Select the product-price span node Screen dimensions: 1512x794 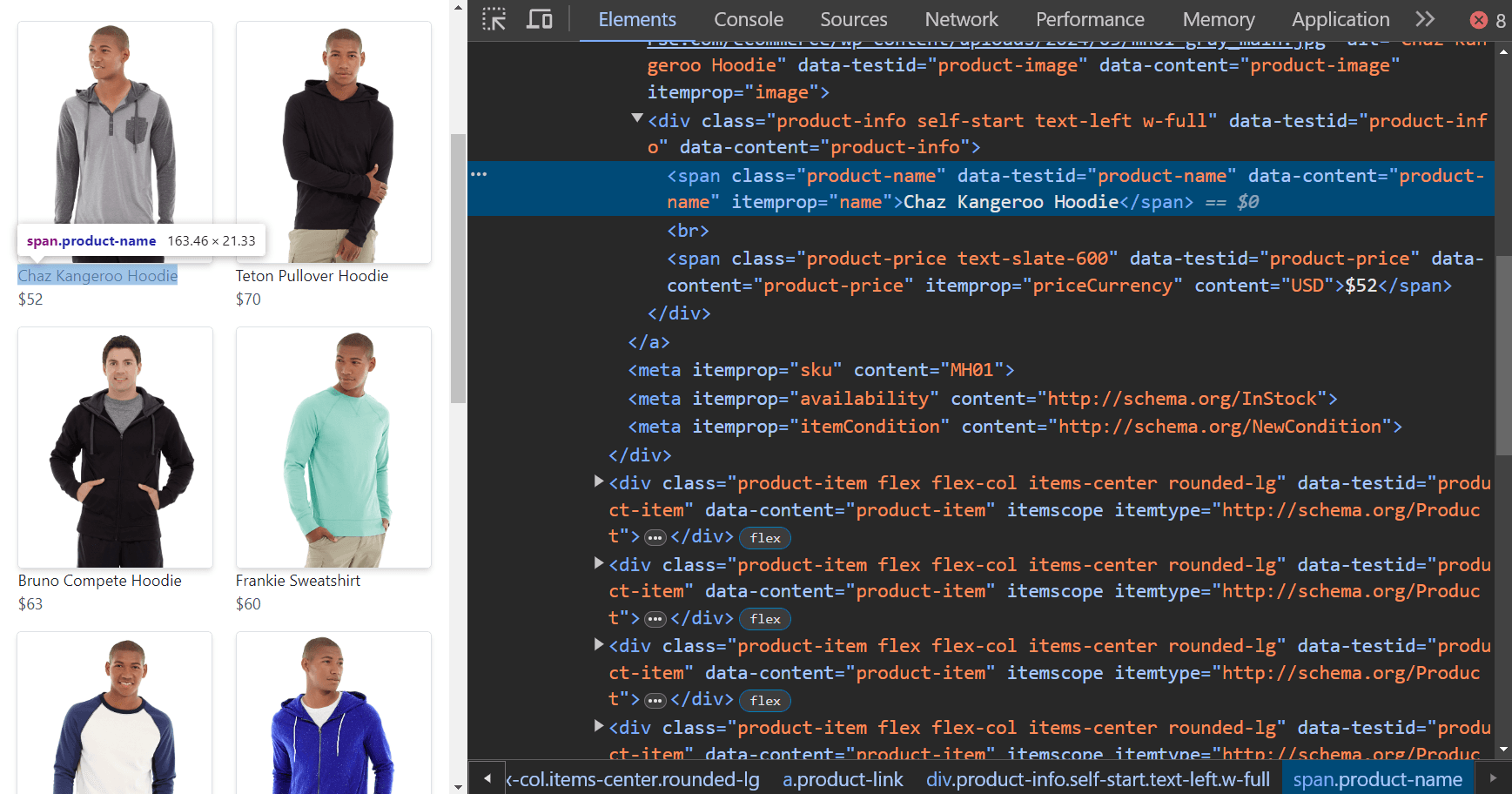[x=1075, y=272]
